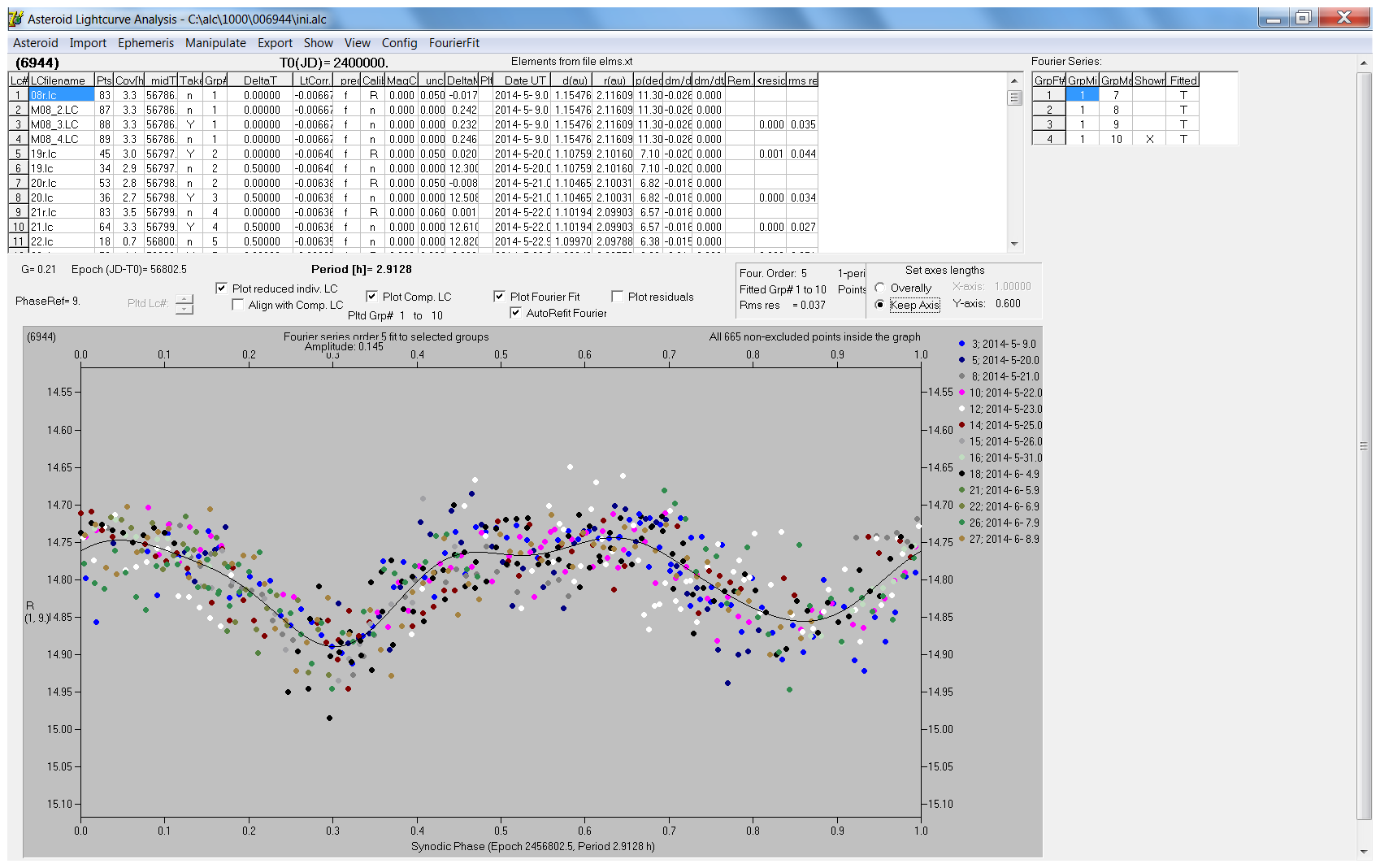1380x868 pixels.
Task: Toggle Plot Comp. LC checkbox
Action: point(371,297)
